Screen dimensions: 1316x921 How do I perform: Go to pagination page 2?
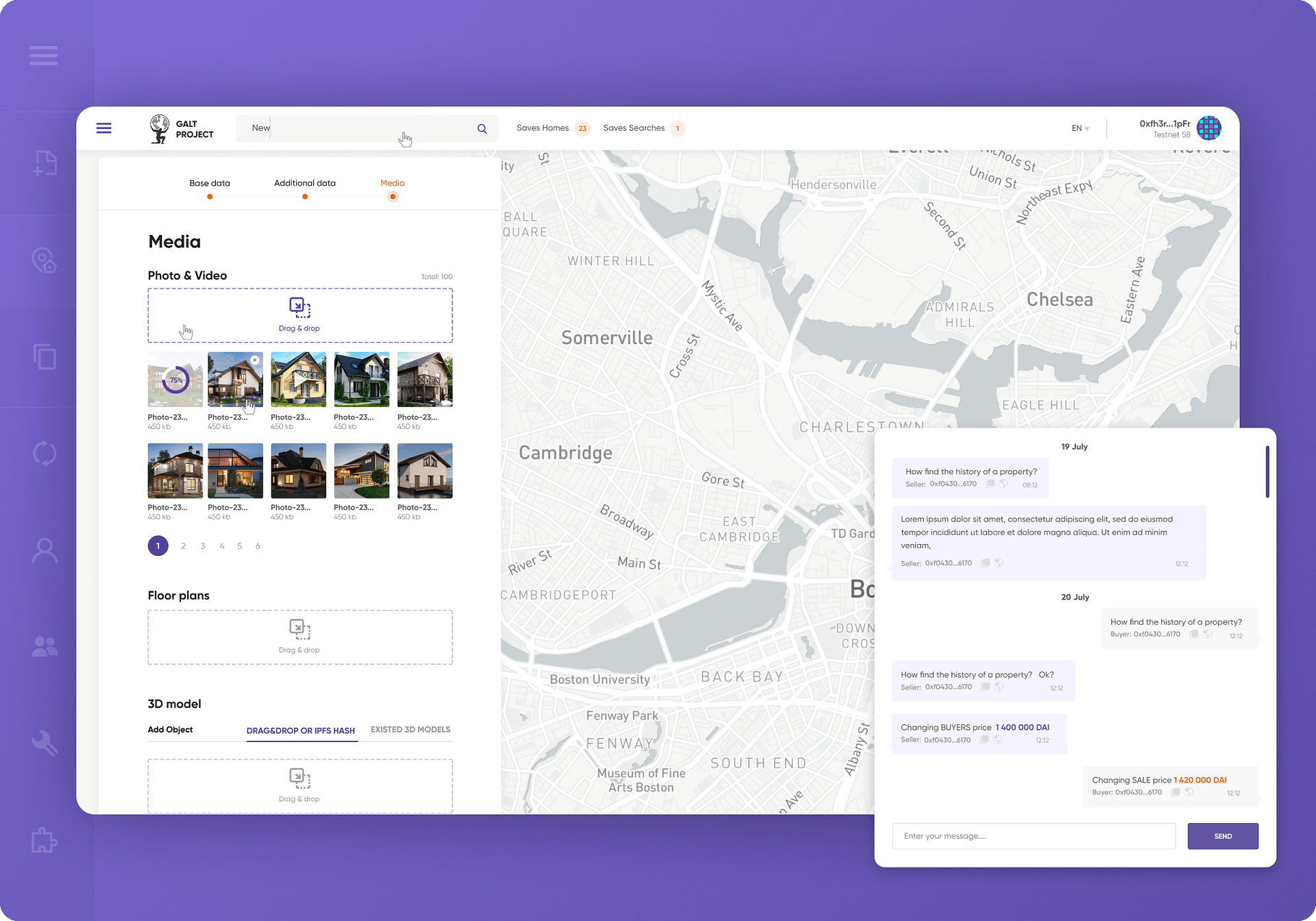coord(183,546)
